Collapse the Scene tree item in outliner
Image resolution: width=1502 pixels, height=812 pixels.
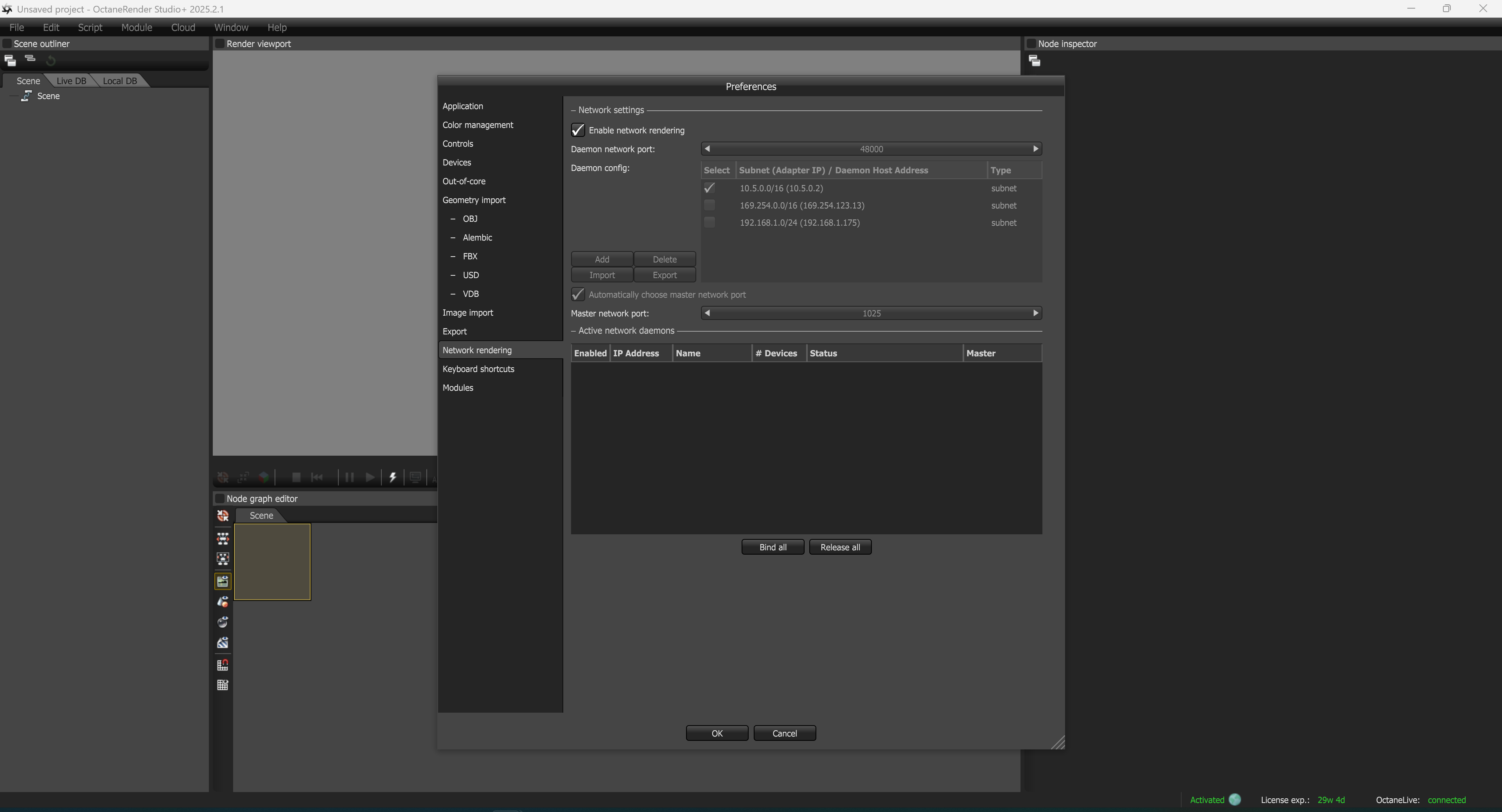(14, 96)
